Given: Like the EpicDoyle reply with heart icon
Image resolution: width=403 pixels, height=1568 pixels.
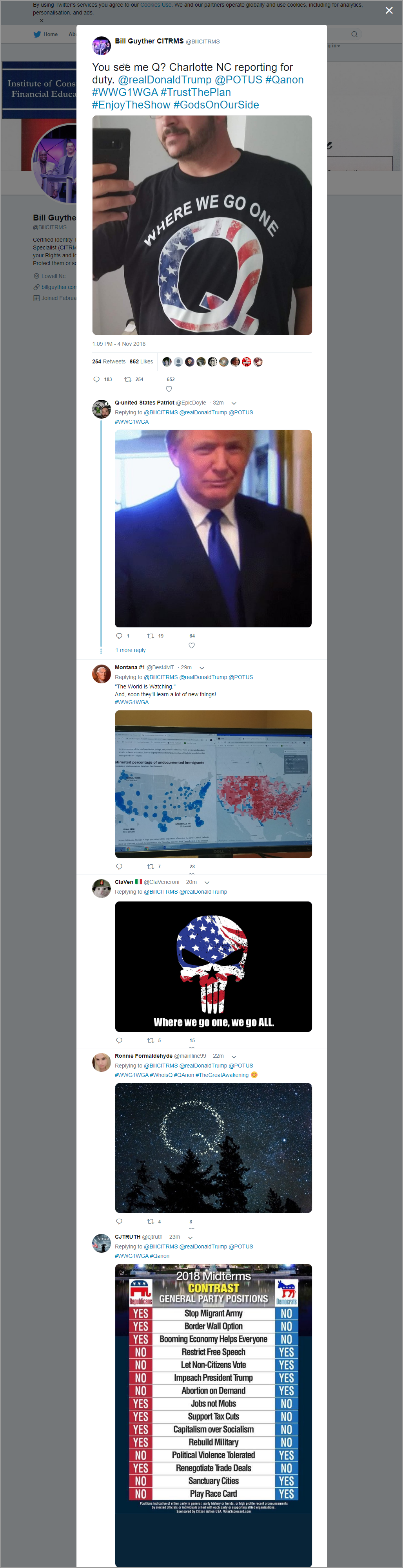Looking at the screenshot, I should [x=191, y=645].
